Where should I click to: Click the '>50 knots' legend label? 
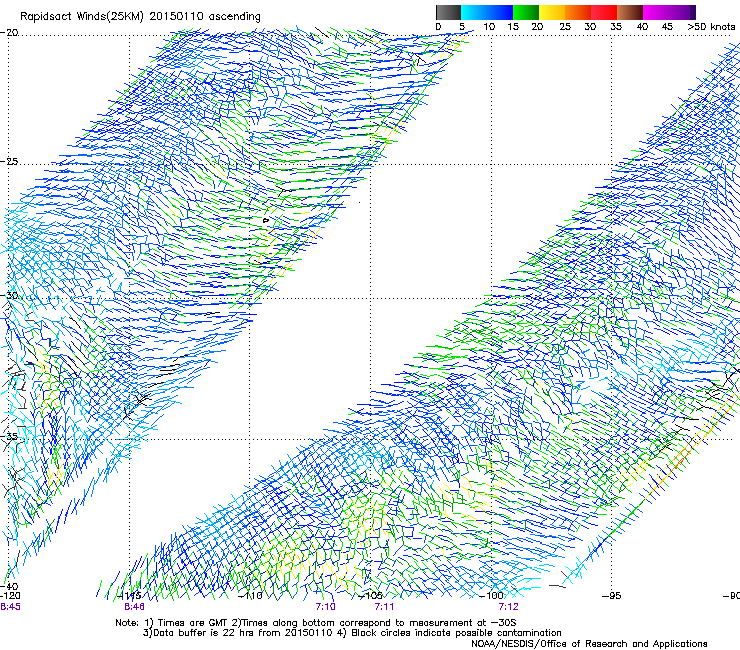(x=711, y=27)
